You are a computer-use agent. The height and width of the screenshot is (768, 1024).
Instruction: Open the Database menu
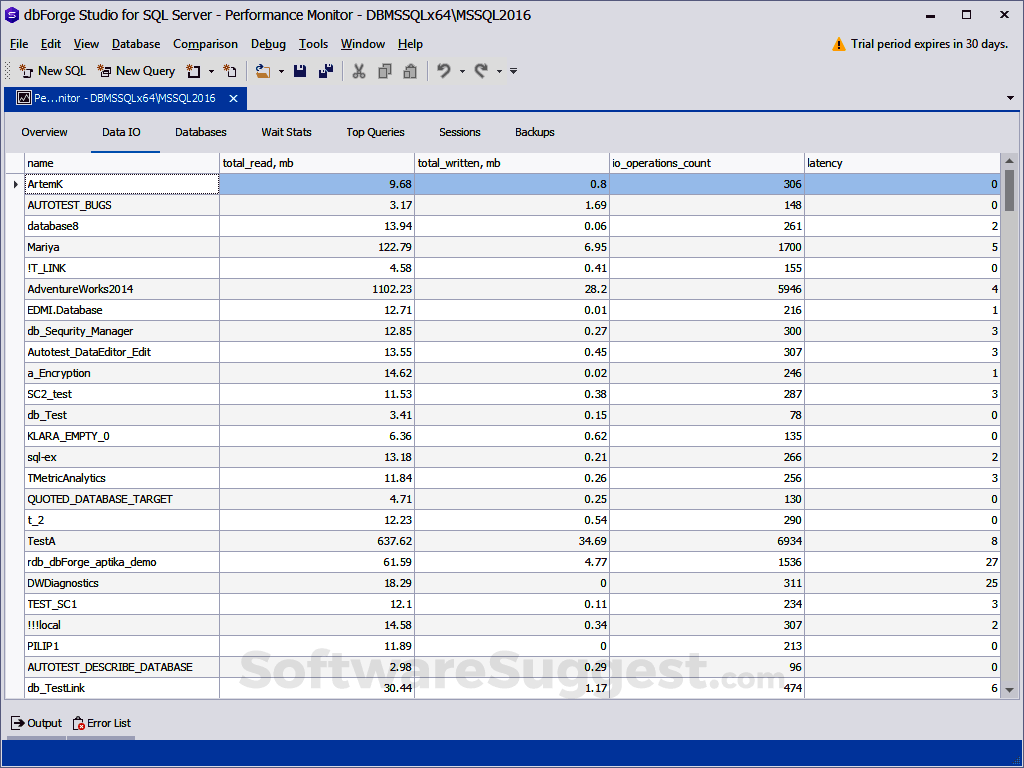click(x=135, y=44)
